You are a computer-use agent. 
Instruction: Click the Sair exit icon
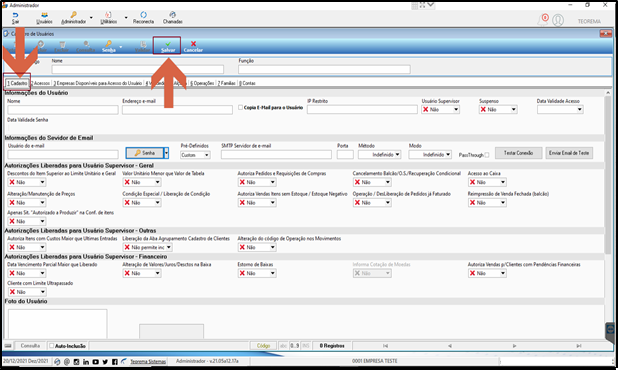[15, 15]
